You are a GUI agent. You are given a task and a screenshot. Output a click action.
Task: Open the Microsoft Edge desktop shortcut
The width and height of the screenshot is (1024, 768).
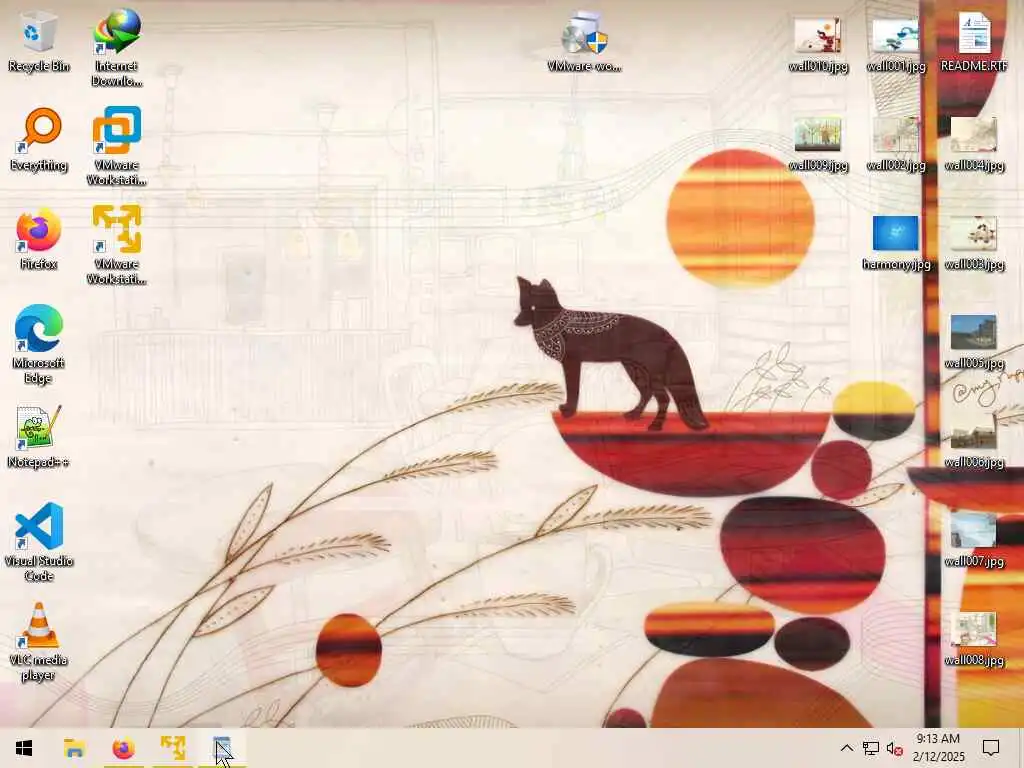point(39,345)
